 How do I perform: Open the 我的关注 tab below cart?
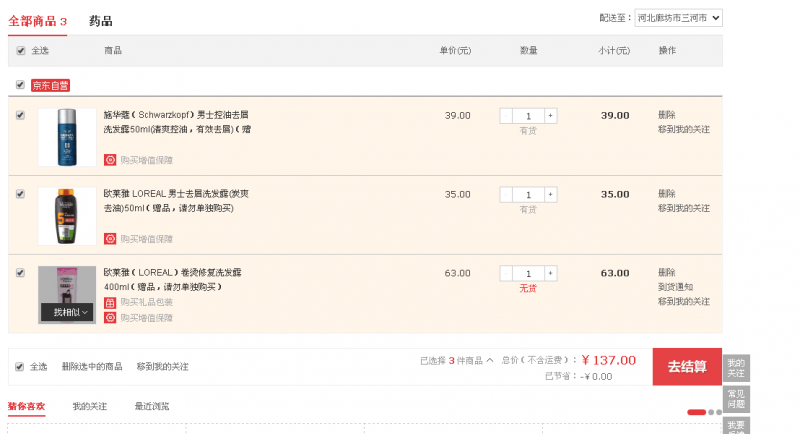pyautogui.click(x=90, y=406)
